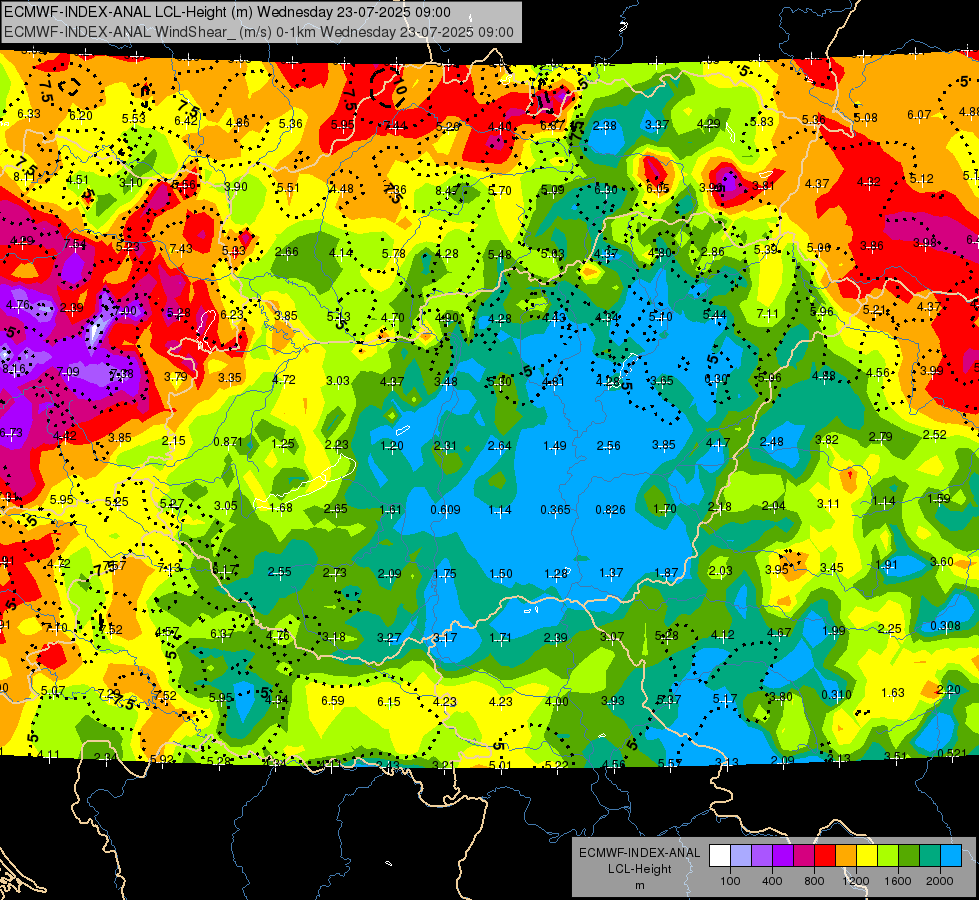Click the LCL-Height title line at the top

pos(227,12)
